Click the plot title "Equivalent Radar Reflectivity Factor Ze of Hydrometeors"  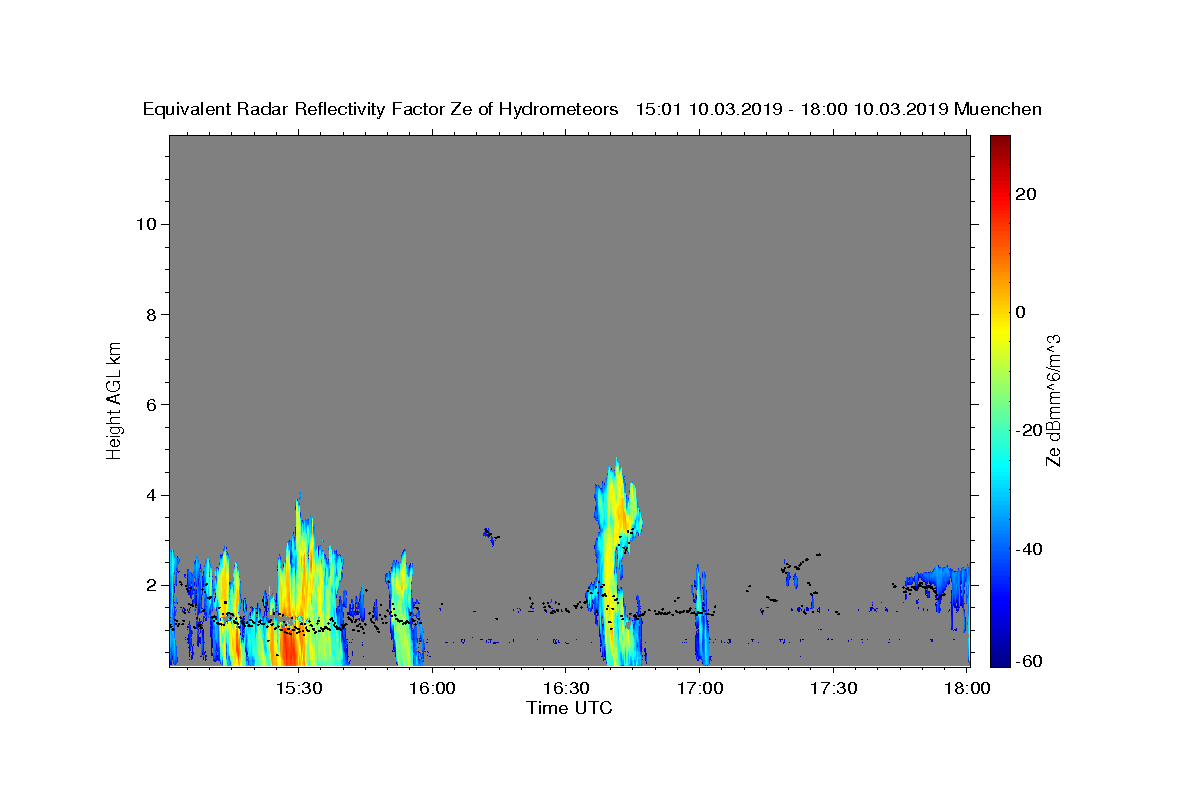click(381, 109)
